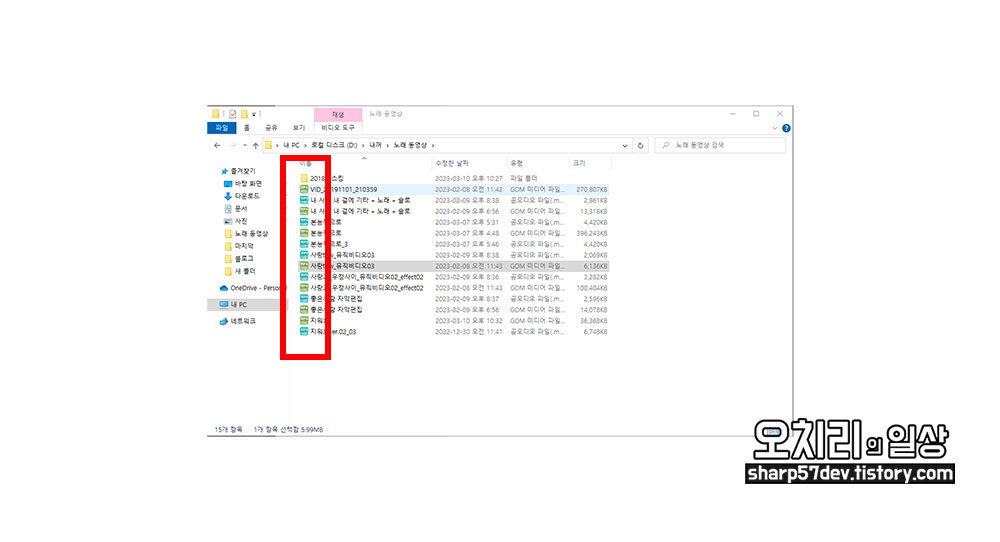The width and height of the screenshot is (1000, 542).
Task: Click folder icon at address bar start
Action: click(268, 145)
